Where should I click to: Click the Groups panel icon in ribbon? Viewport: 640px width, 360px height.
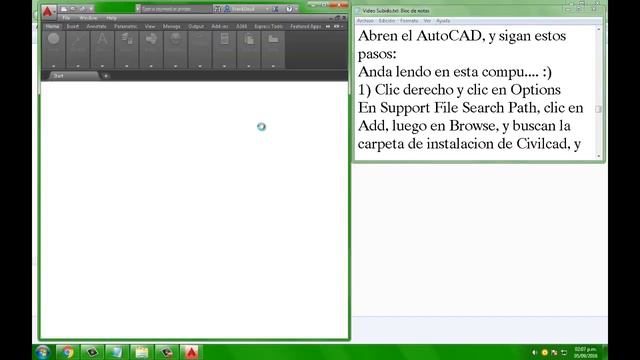(200, 39)
